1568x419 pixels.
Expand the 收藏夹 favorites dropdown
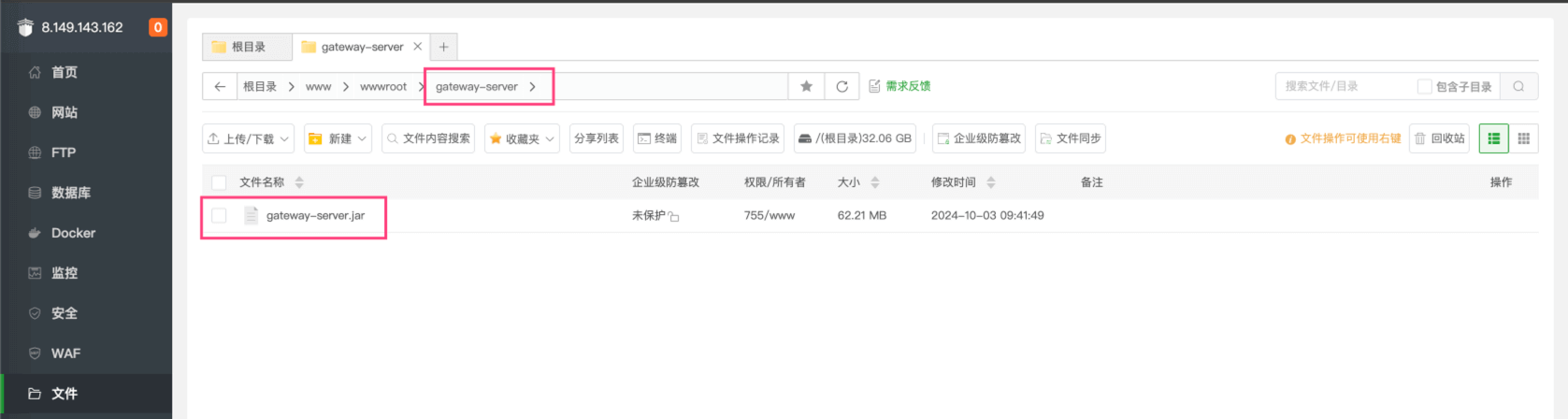[522, 138]
